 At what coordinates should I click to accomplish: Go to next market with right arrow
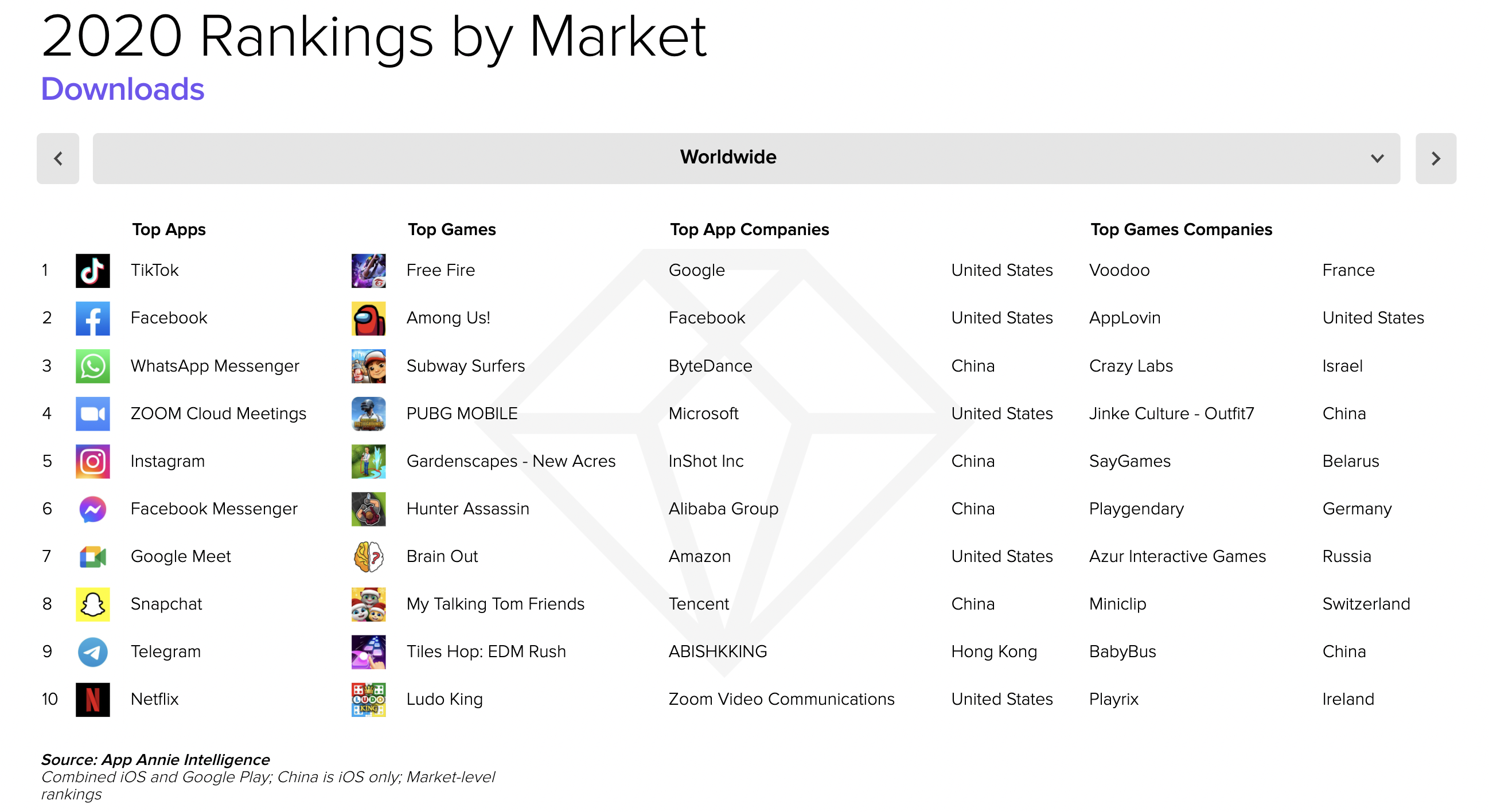pos(1436,158)
